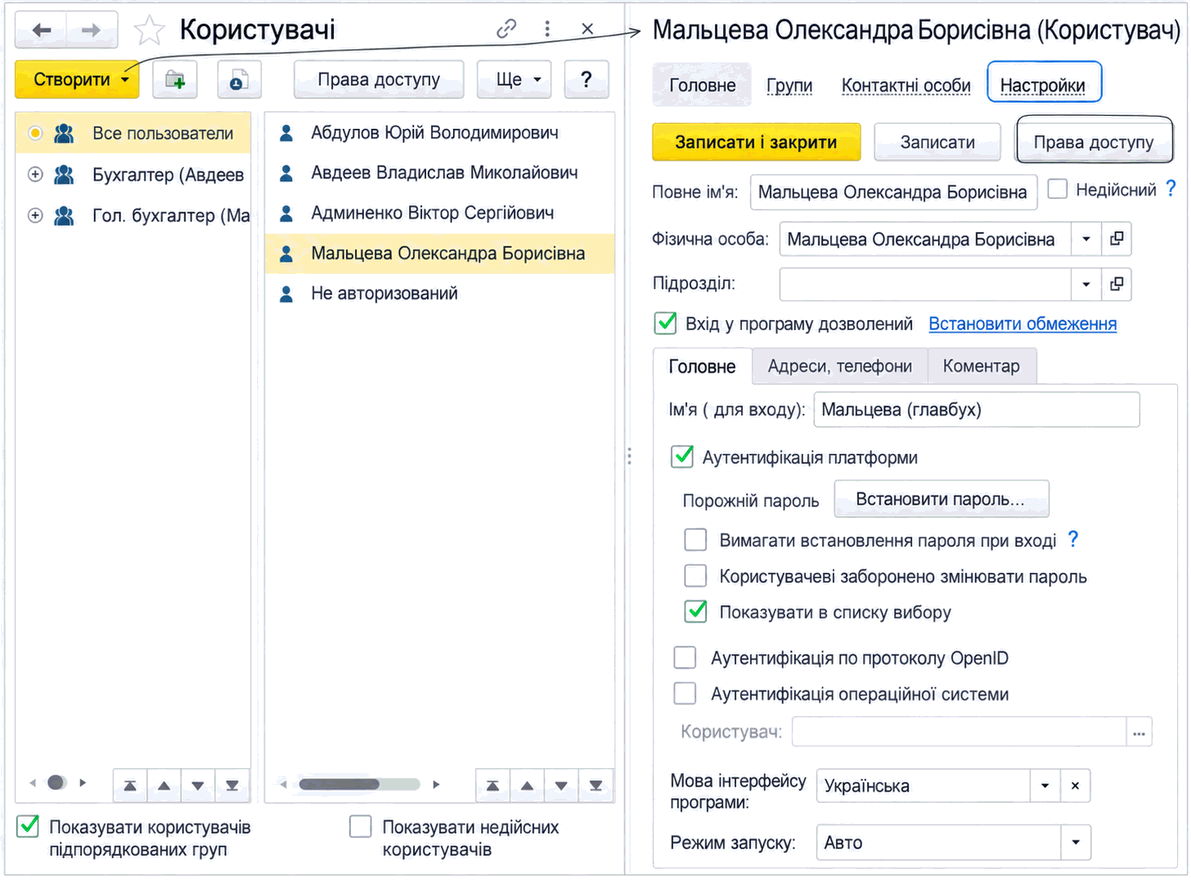The image size is (1191, 880).
Task: Open the Ще dropdown menu
Action: tap(514, 80)
